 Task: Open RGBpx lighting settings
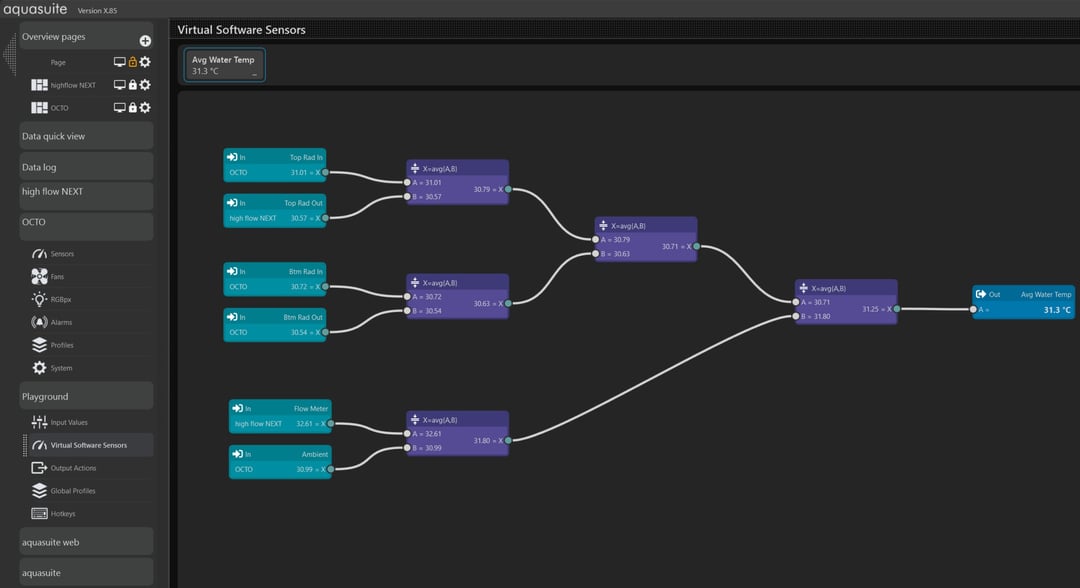coord(39,299)
